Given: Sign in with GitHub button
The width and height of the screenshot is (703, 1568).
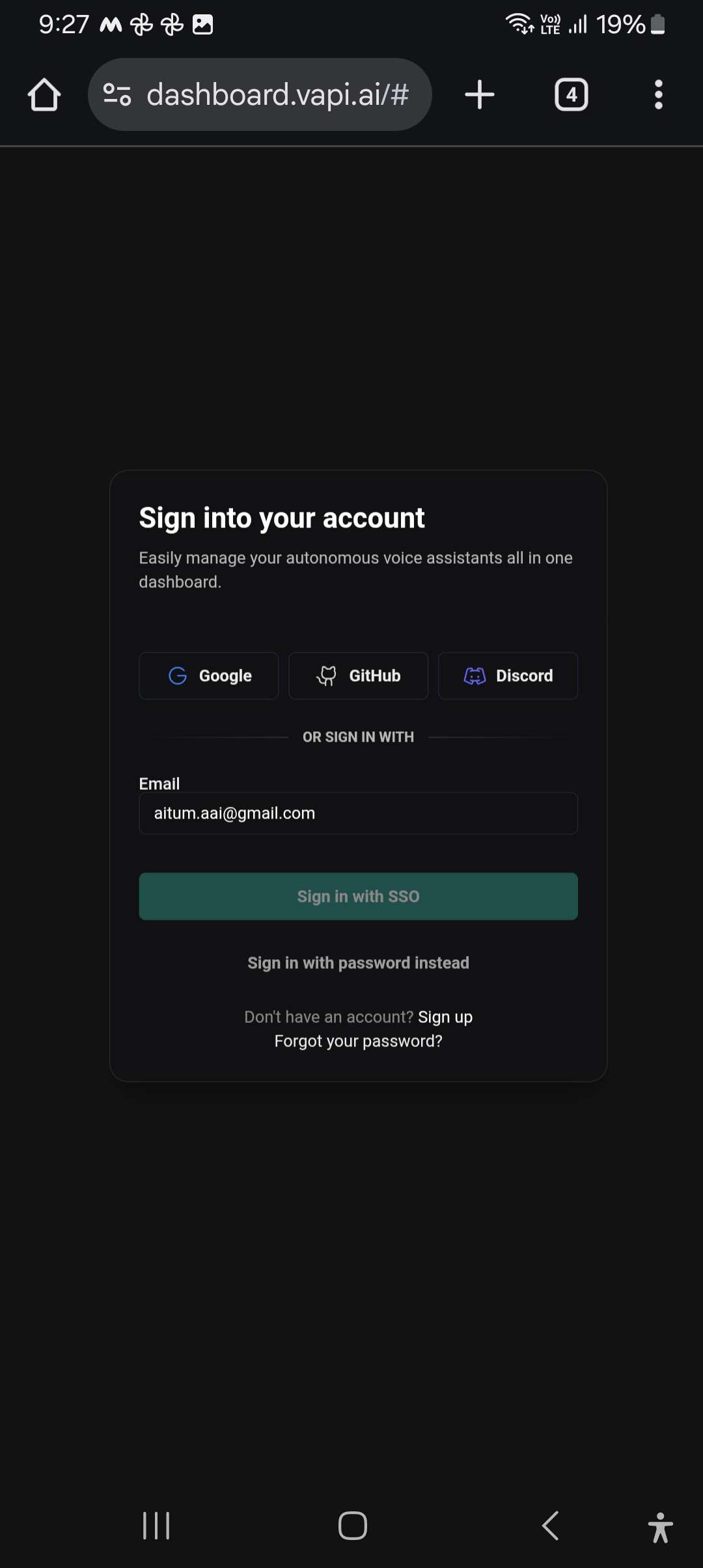Looking at the screenshot, I should pos(358,676).
